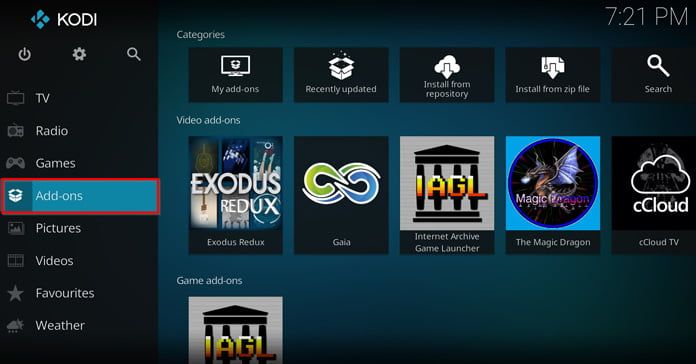The image size is (696, 364).
Task: Click the Videos film icon
Action: pyautogui.click(x=16, y=261)
